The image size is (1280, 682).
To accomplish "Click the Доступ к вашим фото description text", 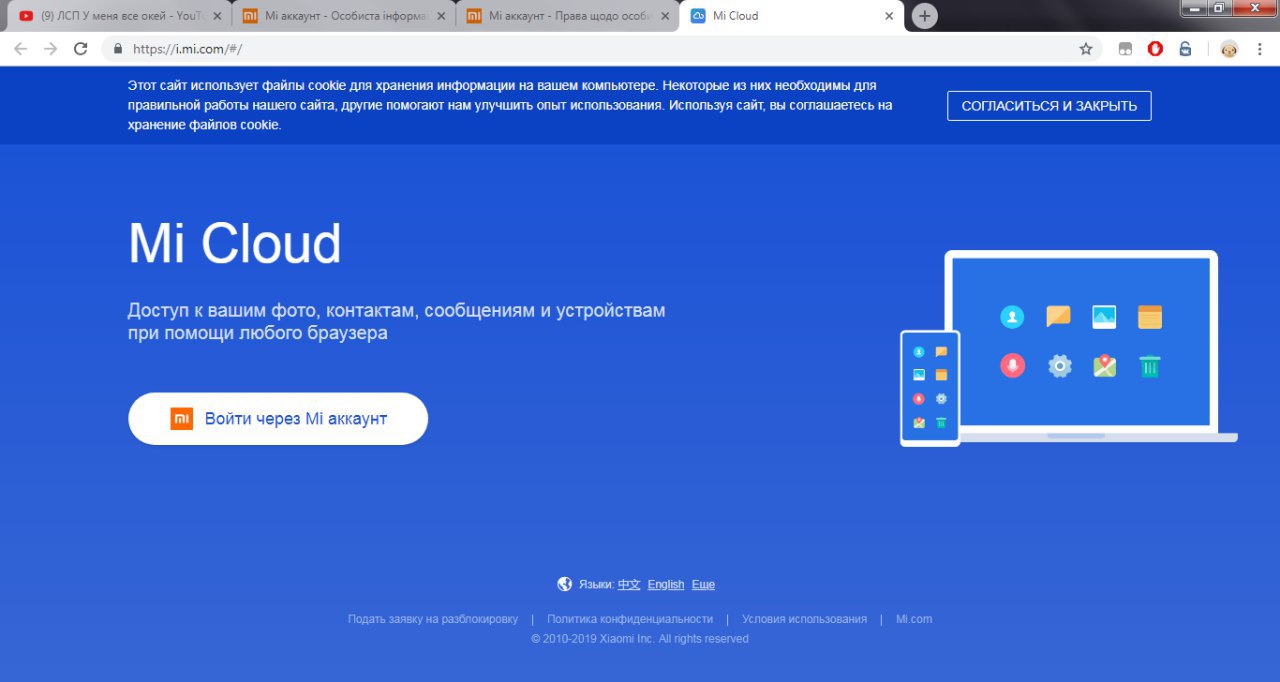I will [x=396, y=322].
